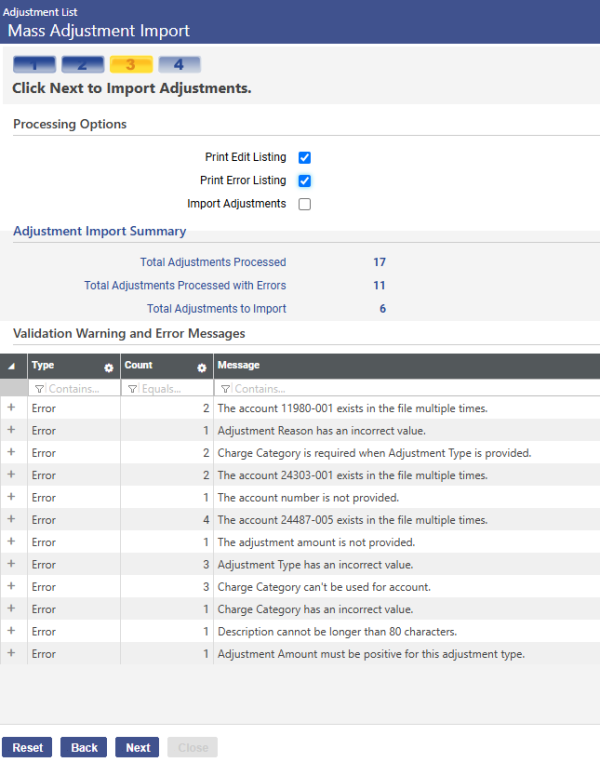The image size is (600, 762).
Task: Select message about account 24487-005 duplicates
Action: coord(353,520)
